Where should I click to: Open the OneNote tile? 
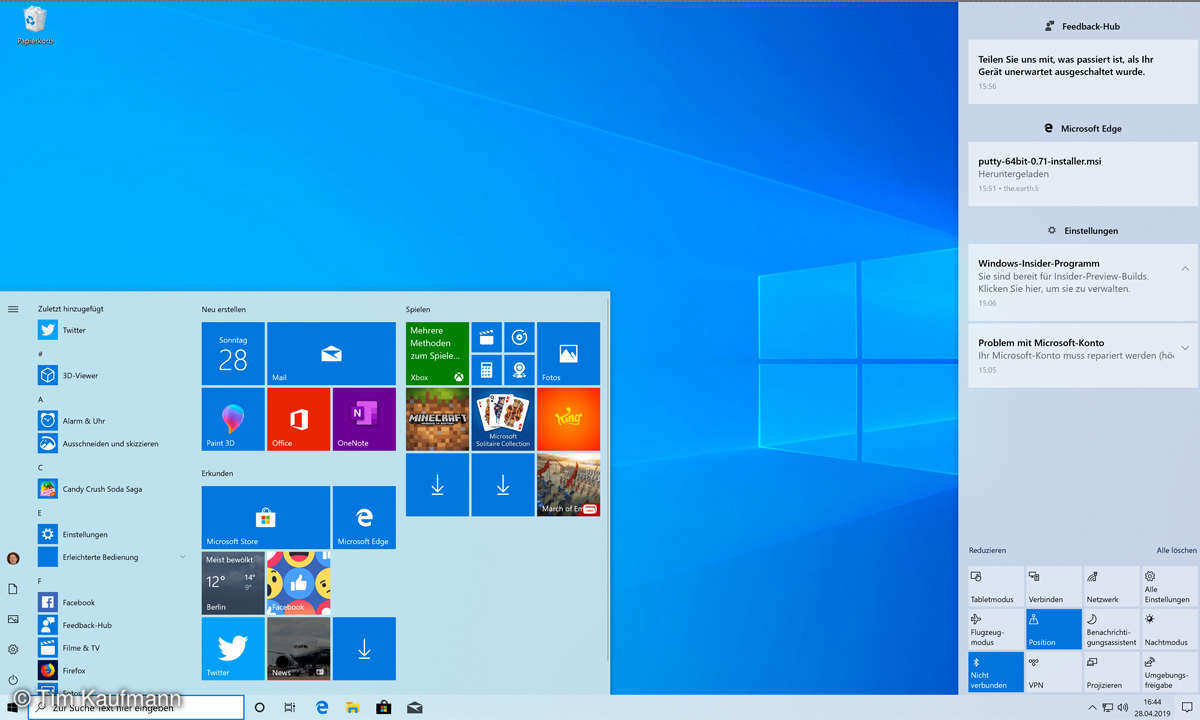364,419
